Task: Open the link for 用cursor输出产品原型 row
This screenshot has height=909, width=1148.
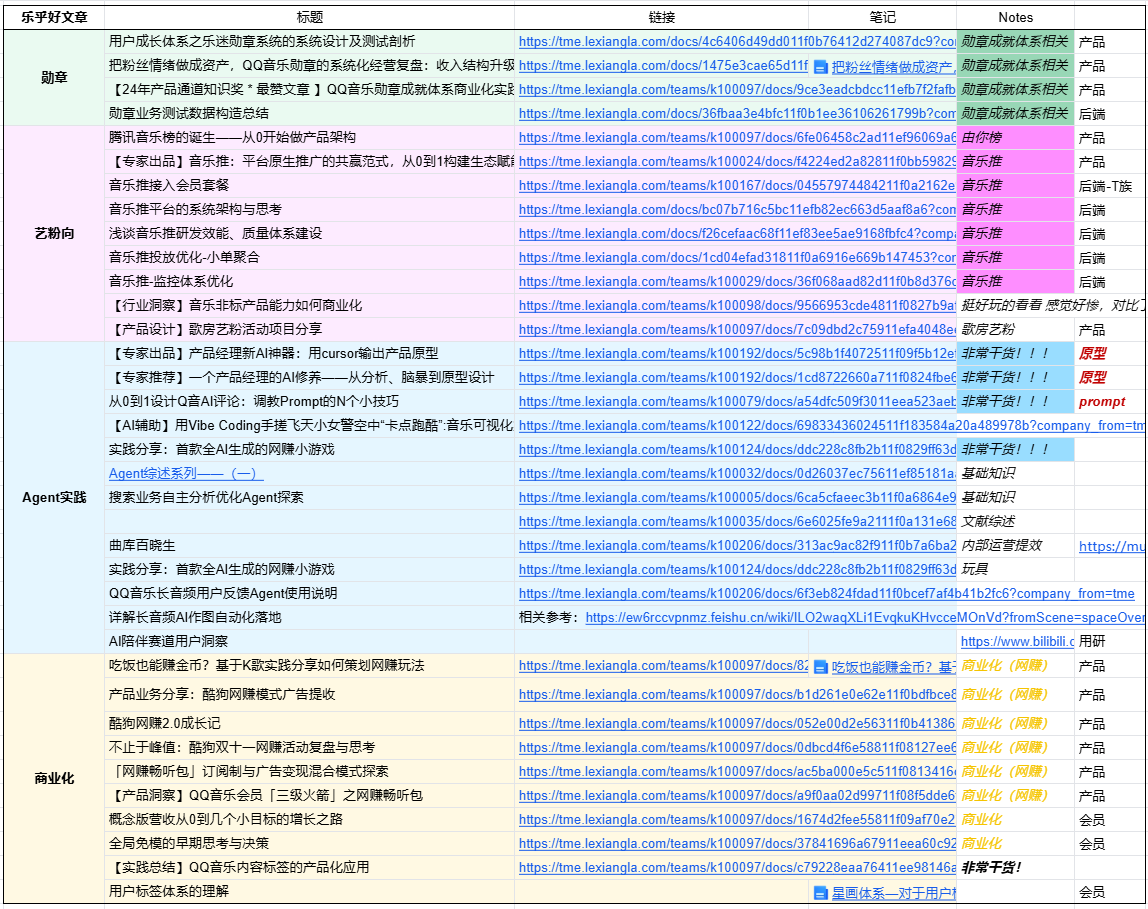Action: 737,354
